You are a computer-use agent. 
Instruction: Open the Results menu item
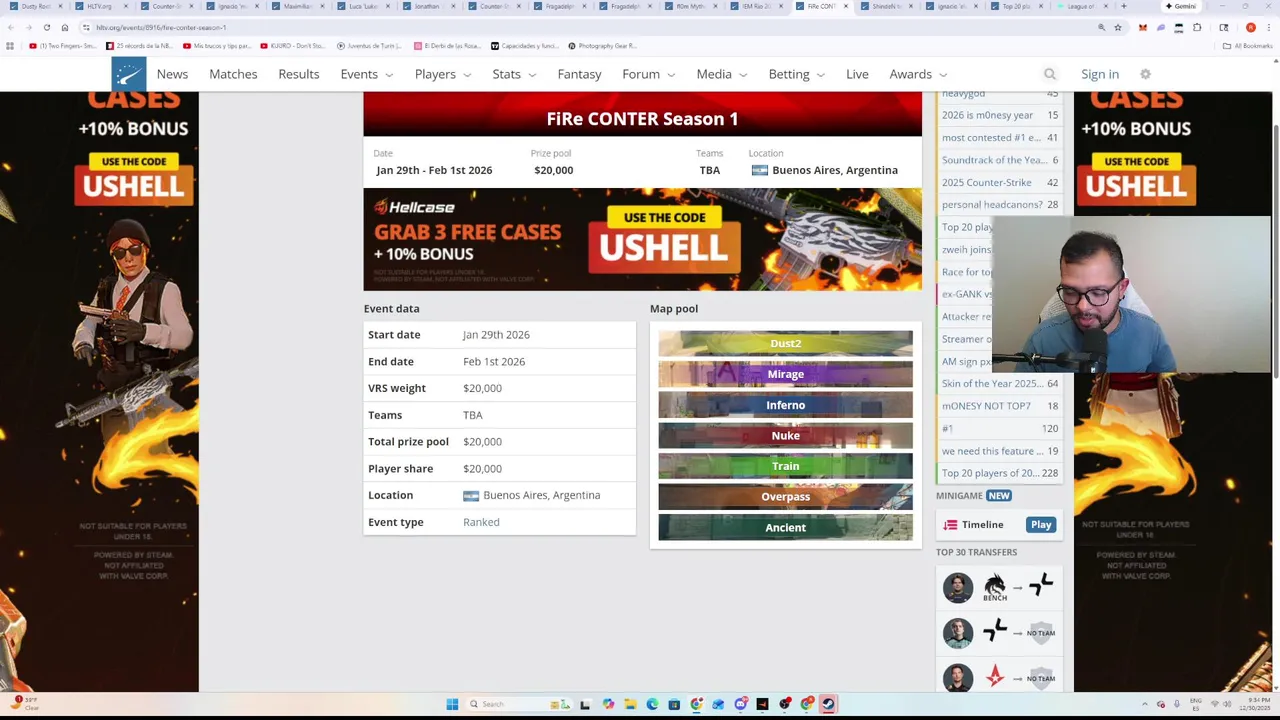click(x=299, y=74)
